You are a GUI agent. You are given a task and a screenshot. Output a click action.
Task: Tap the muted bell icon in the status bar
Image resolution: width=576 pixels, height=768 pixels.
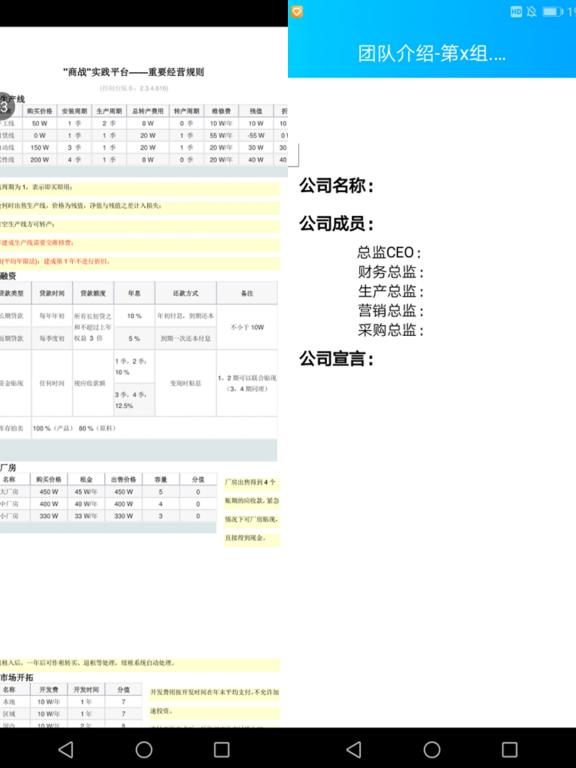[531, 12]
